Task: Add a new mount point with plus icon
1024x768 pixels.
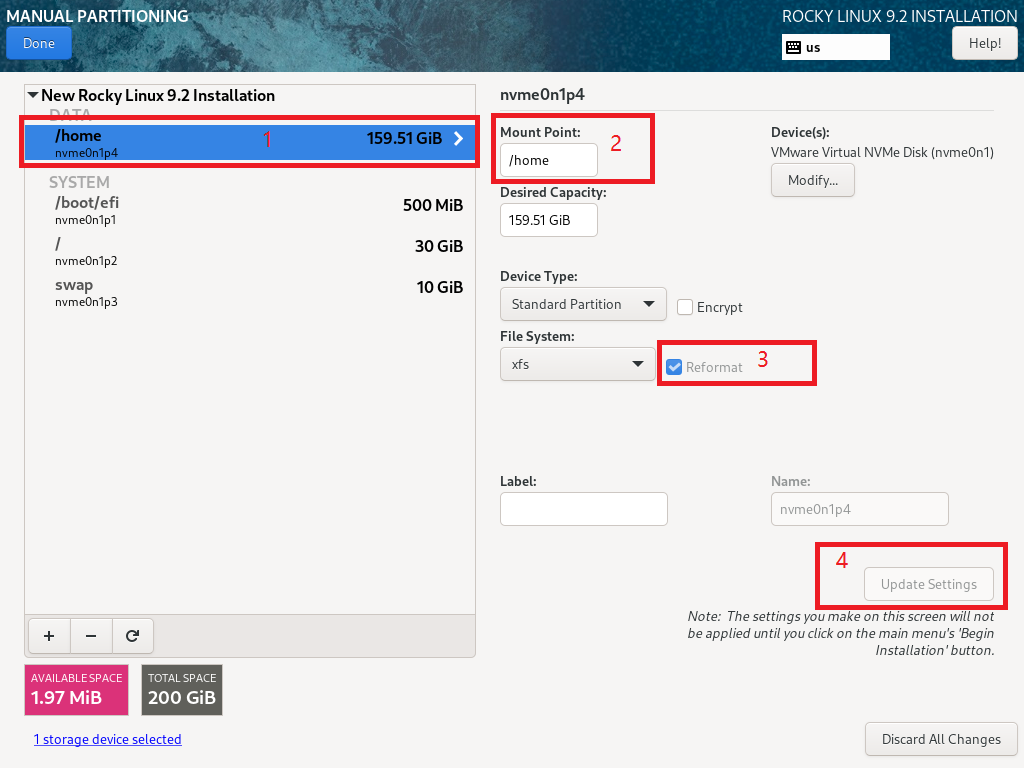Action: click(x=49, y=636)
